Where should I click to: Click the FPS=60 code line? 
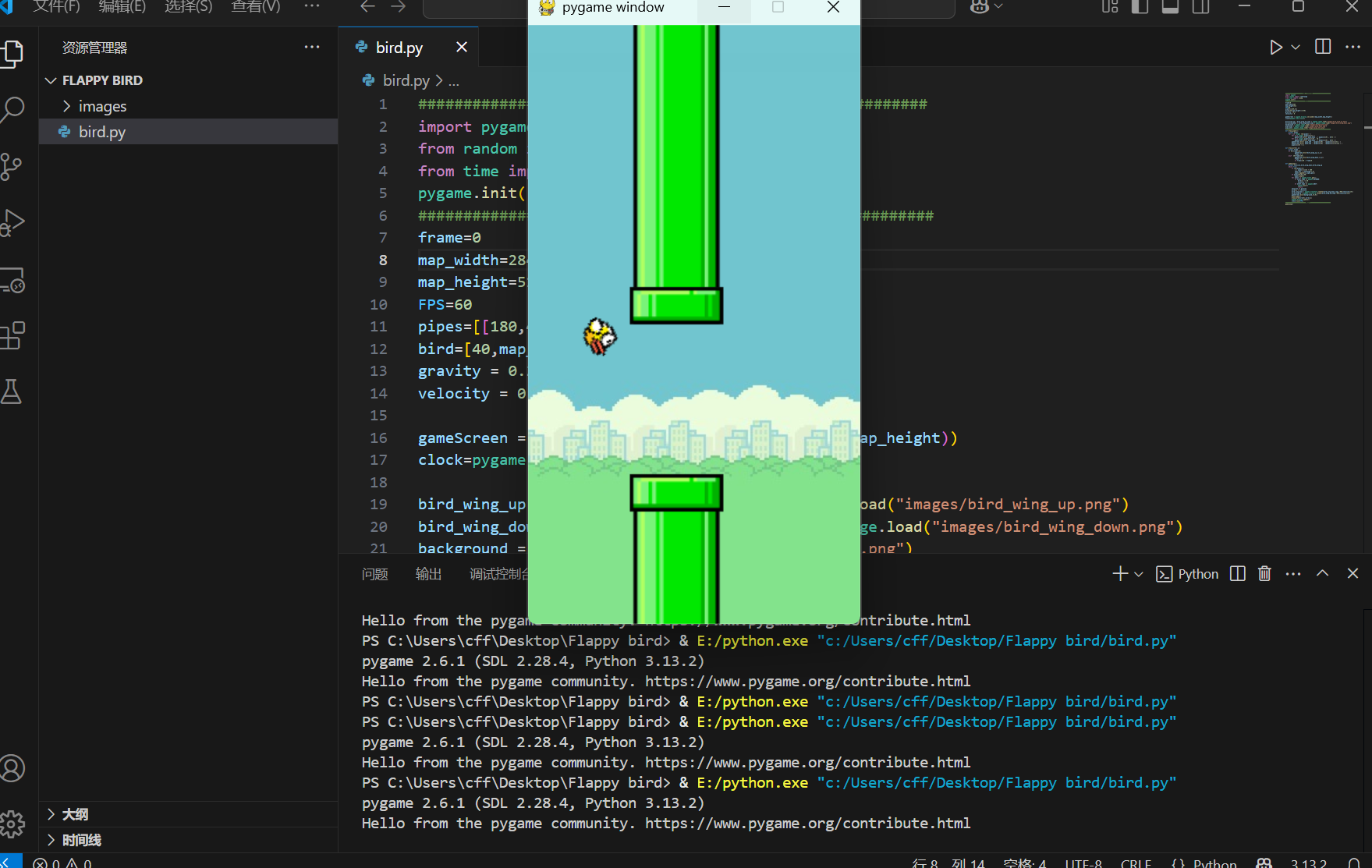(x=445, y=304)
